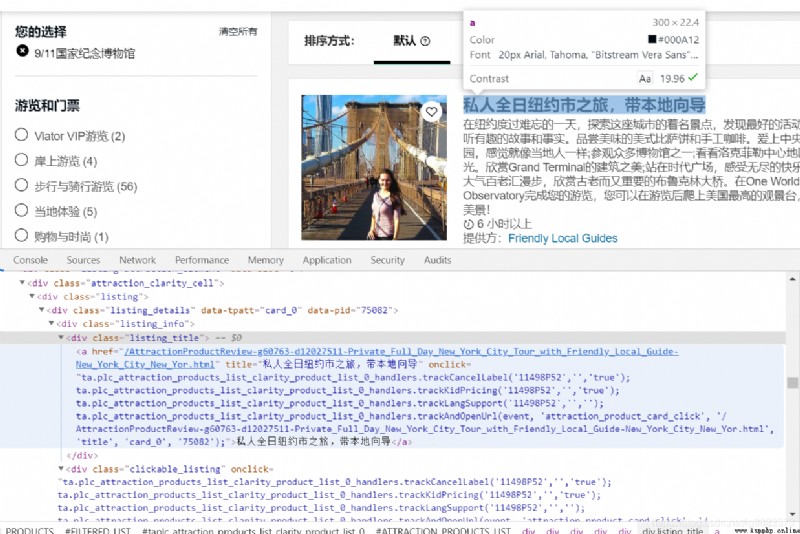Click the href AttractionProductReview link in code
Viewport: 800px width, 534px height.
[x=377, y=358]
